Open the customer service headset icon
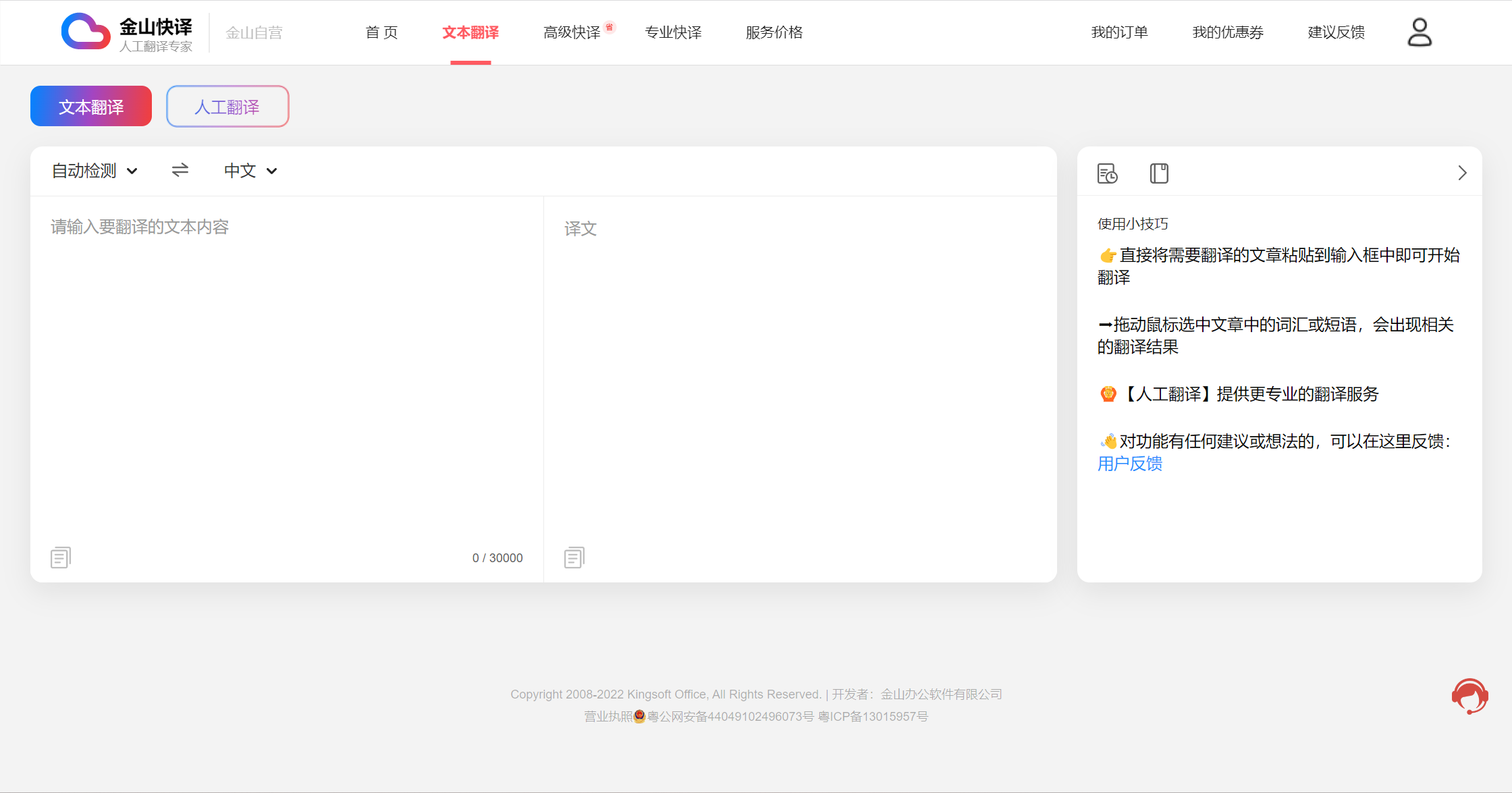The width and height of the screenshot is (1512, 793). 1469,696
